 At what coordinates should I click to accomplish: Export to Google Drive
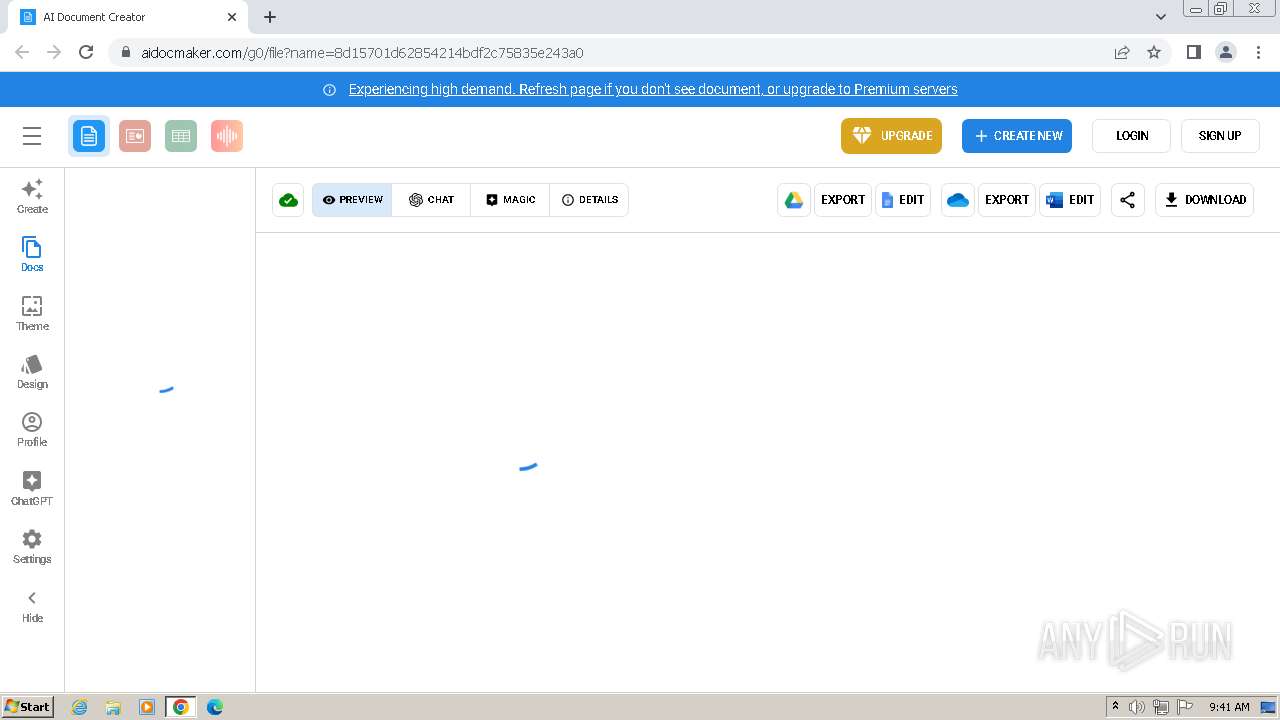click(843, 200)
